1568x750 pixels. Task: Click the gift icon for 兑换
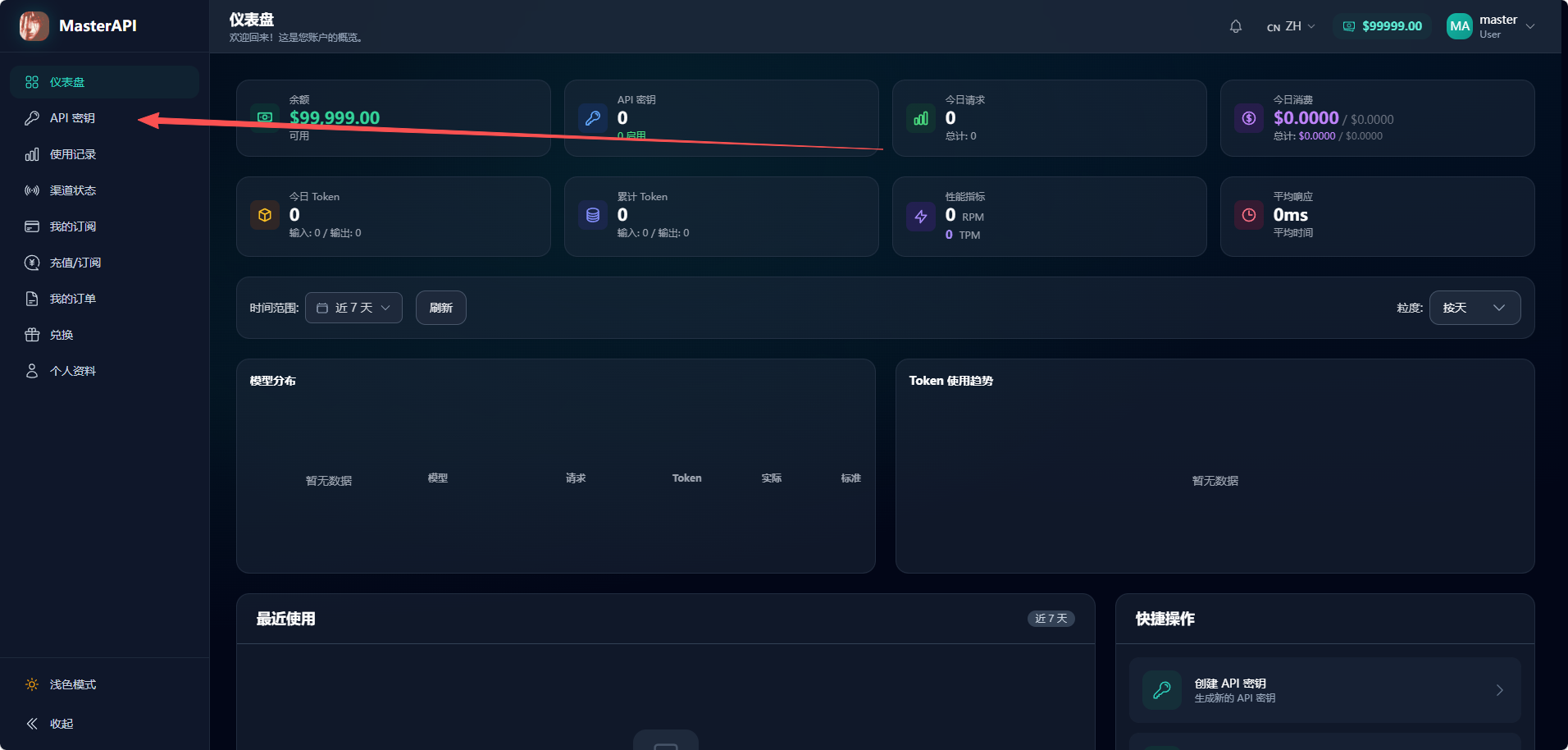point(32,335)
